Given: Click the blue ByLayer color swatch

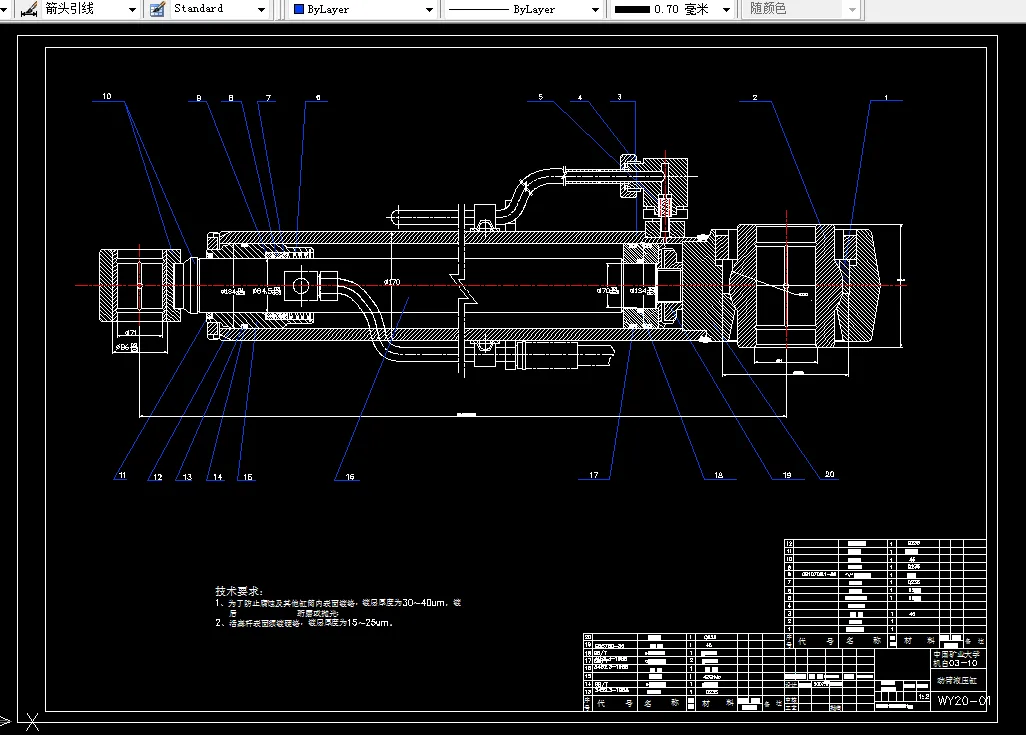Looking at the screenshot, I should (299, 9).
